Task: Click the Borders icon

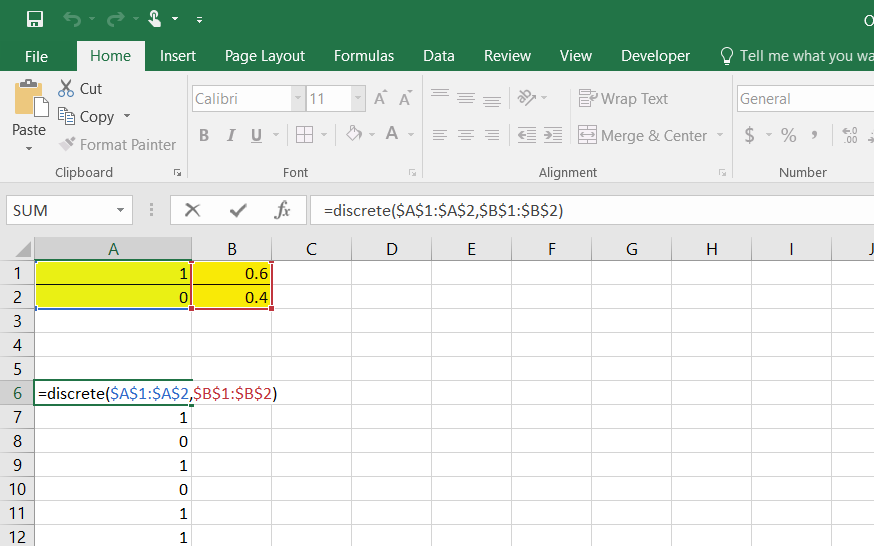Action: [x=304, y=135]
